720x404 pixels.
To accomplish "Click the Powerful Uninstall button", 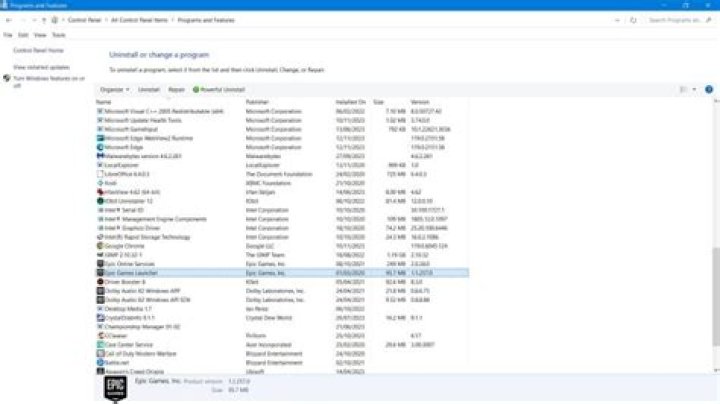I will tap(219, 90).
